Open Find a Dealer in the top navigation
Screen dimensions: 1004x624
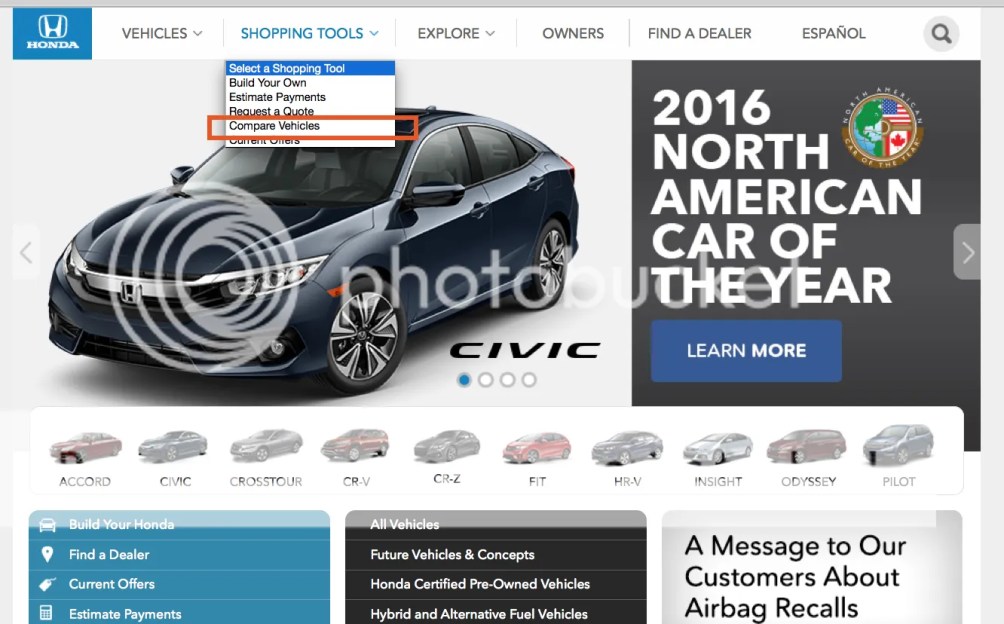click(699, 33)
